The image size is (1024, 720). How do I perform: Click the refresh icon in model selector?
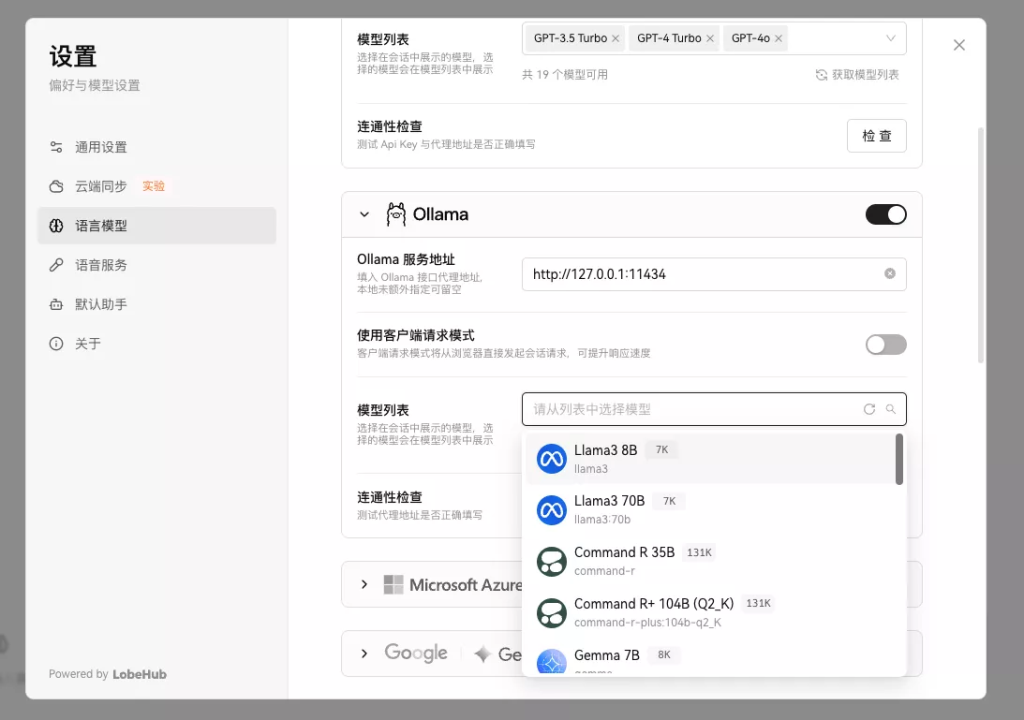[869, 409]
